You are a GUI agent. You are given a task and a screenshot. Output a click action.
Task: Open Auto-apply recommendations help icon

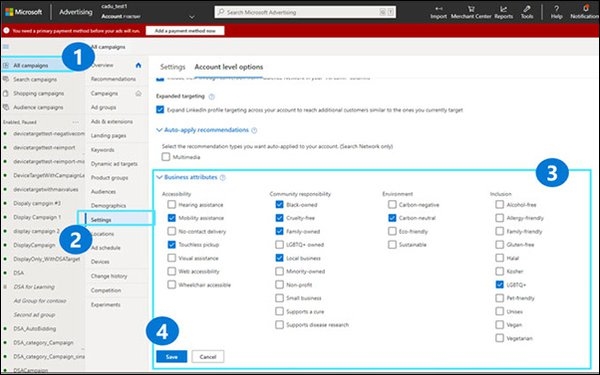(x=254, y=130)
